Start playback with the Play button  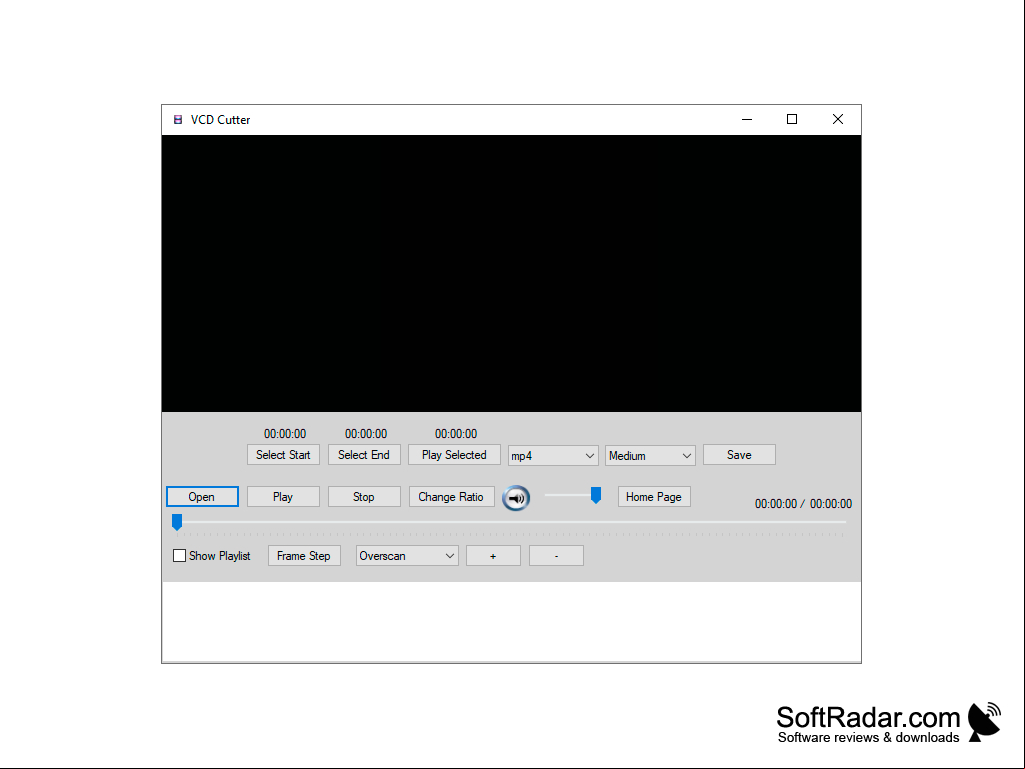click(x=283, y=497)
